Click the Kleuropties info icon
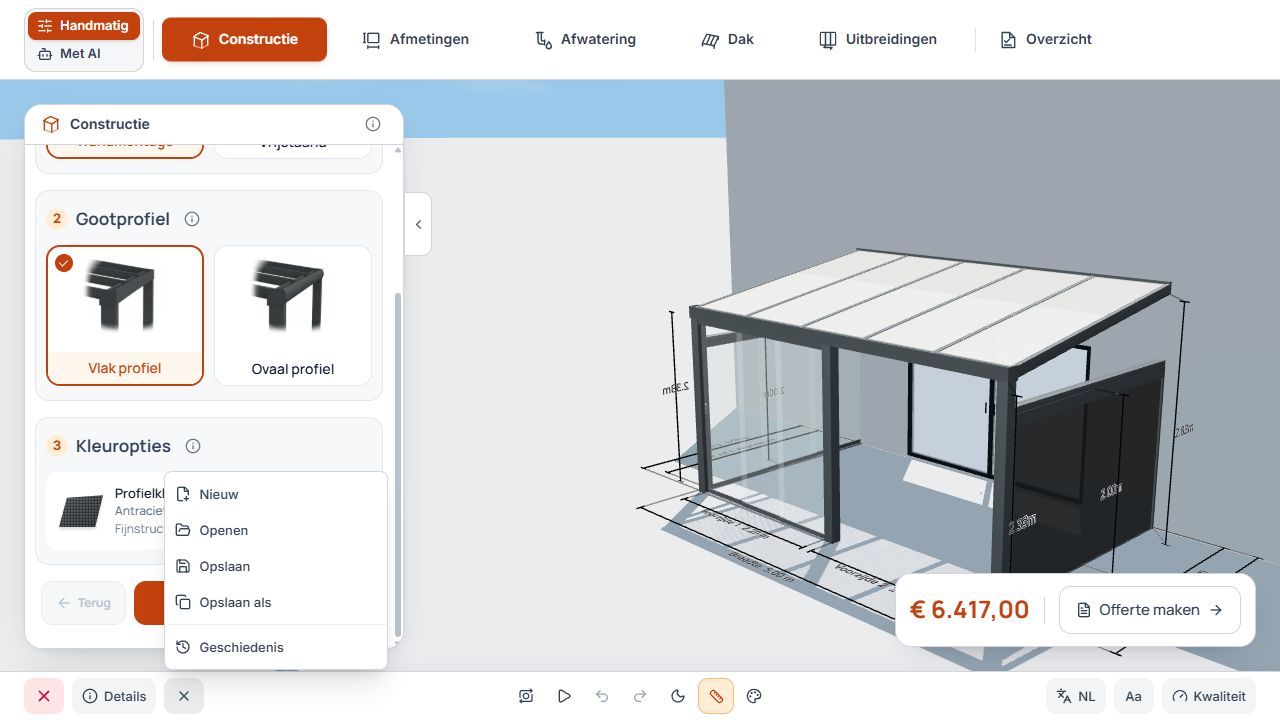Image resolution: width=1280 pixels, height=720 pixels. (x=194, y=446)
